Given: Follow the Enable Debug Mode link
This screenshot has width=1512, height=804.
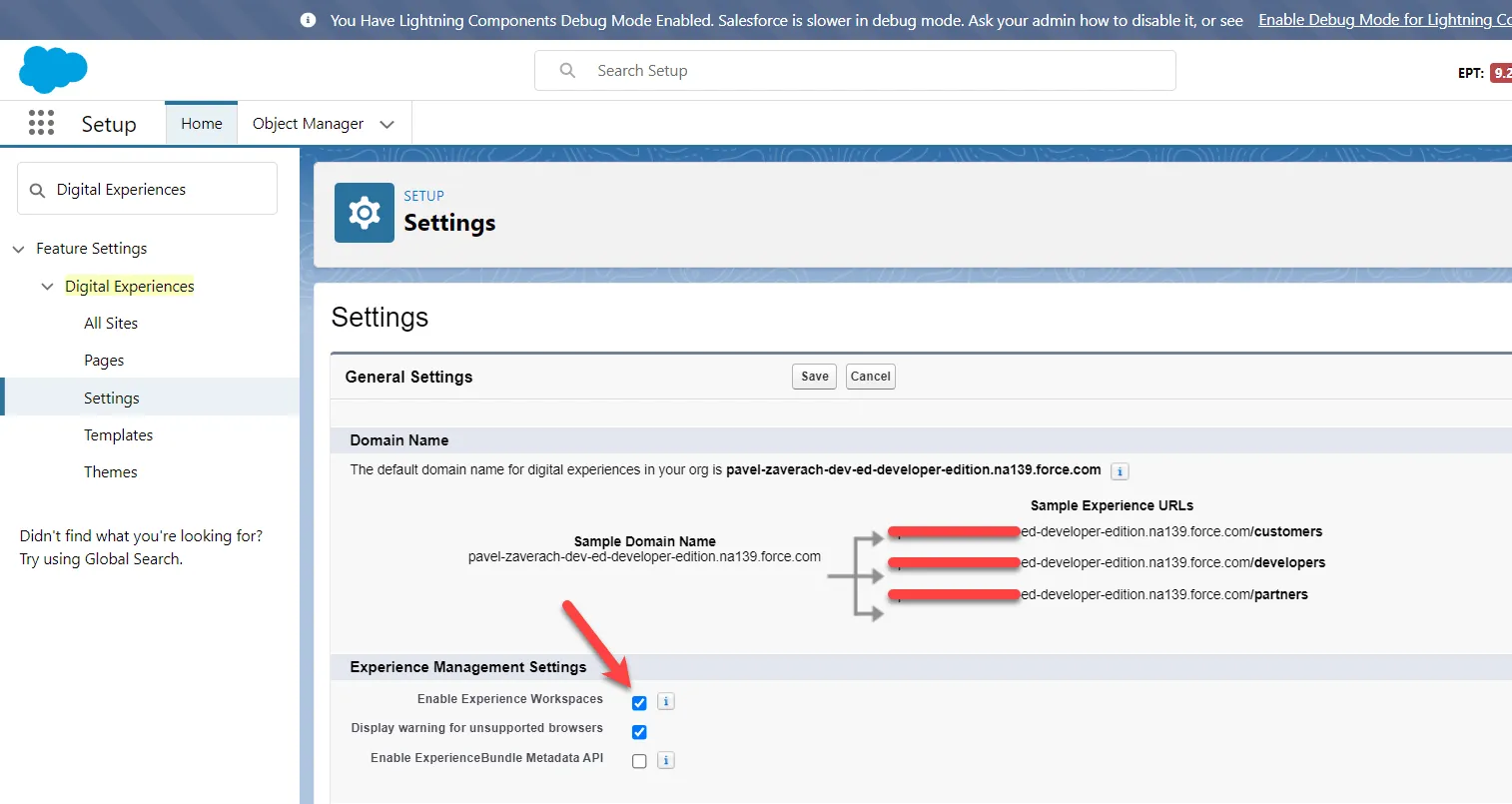Looking at the screenshot, I should 1383,20.
